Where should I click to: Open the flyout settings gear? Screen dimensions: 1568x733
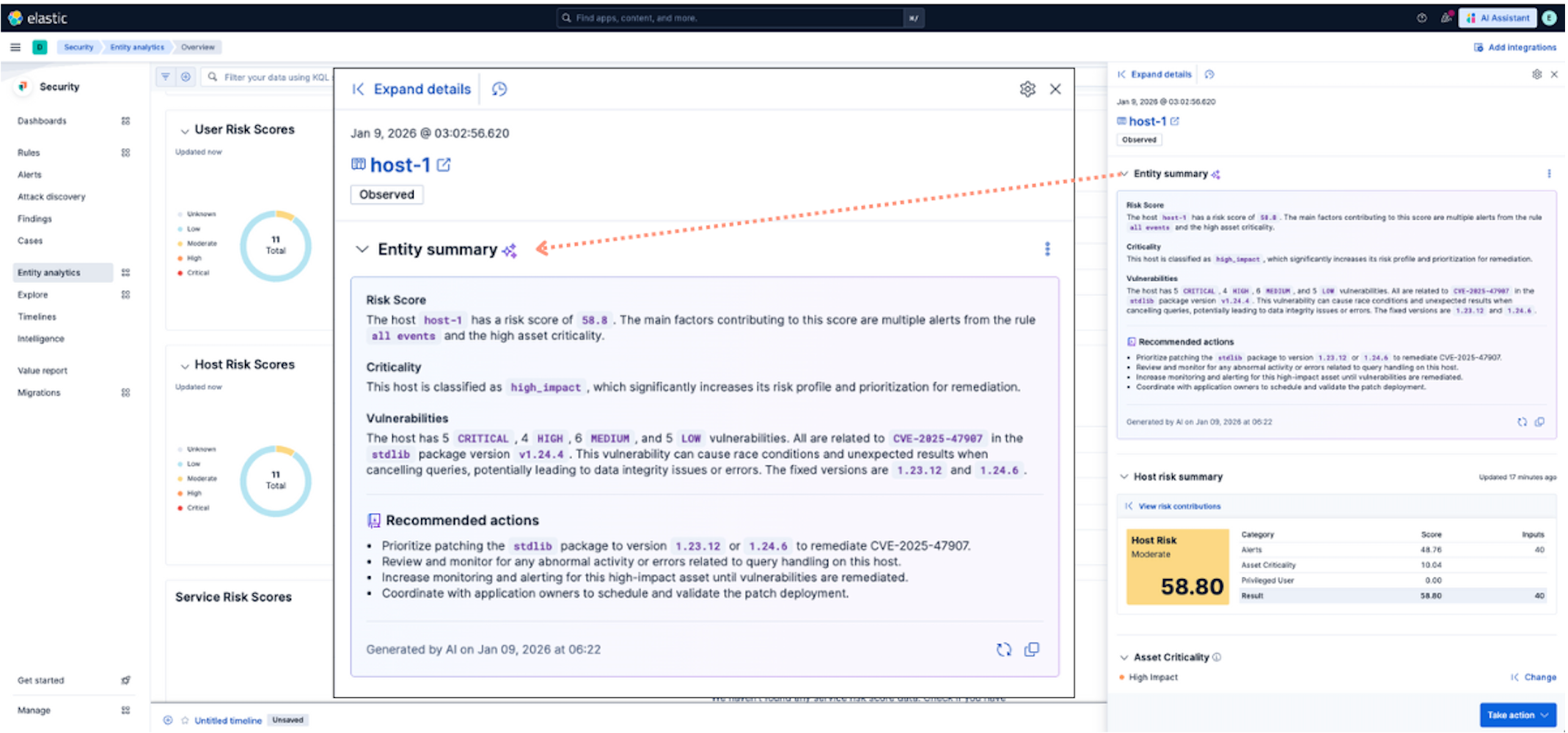click(1027, 89)
